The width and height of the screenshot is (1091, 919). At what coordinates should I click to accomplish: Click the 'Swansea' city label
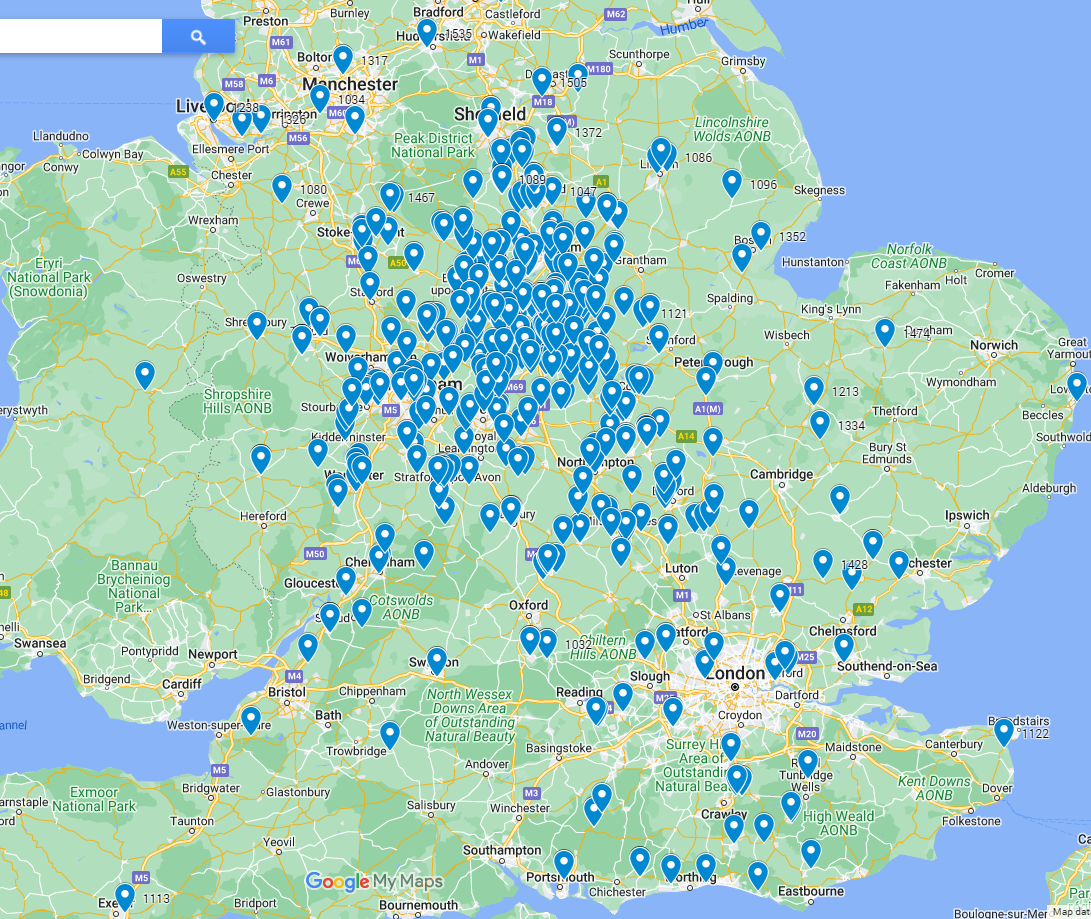pos(40,643)
